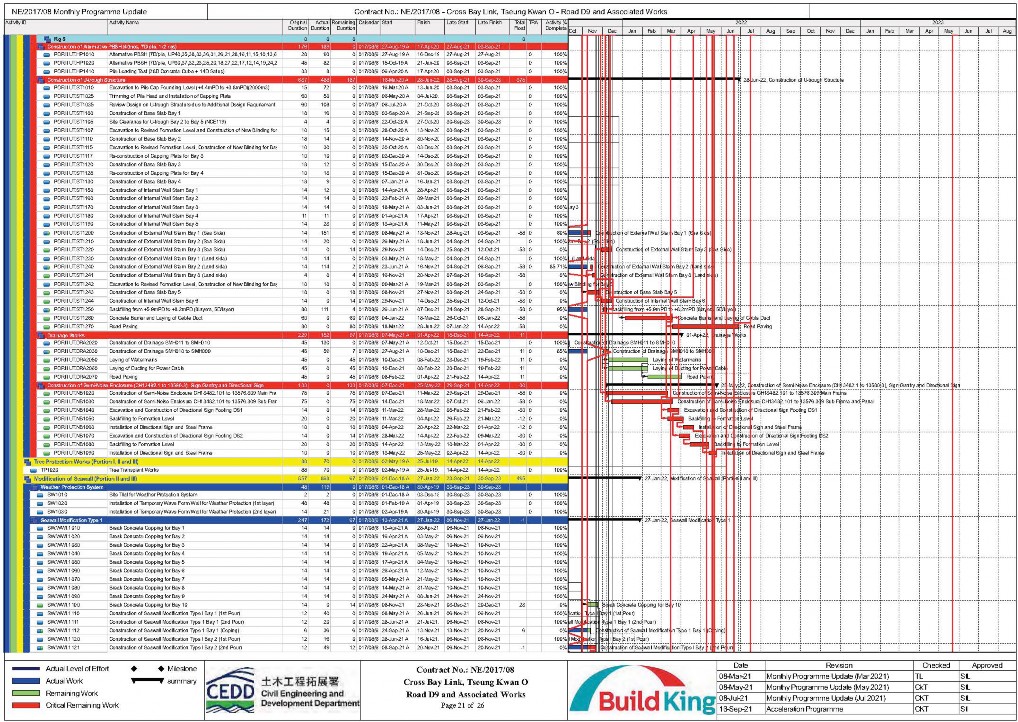The height and width of the screenshot is (722, 1018).
Task: Click the Concrete Barrier and Laying of Cable Duct icon
Action: (47, 317)
